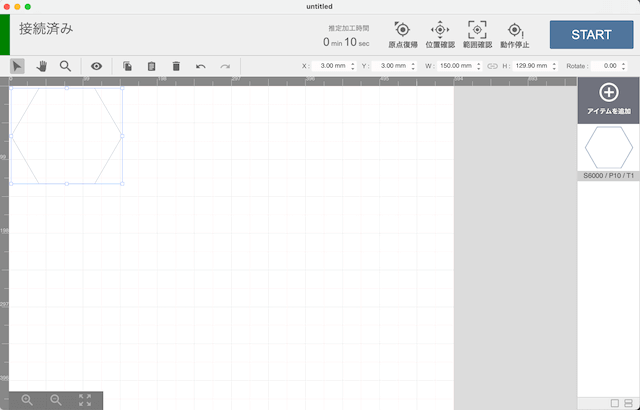Click the paste clipboard icon

coord(151,66)
